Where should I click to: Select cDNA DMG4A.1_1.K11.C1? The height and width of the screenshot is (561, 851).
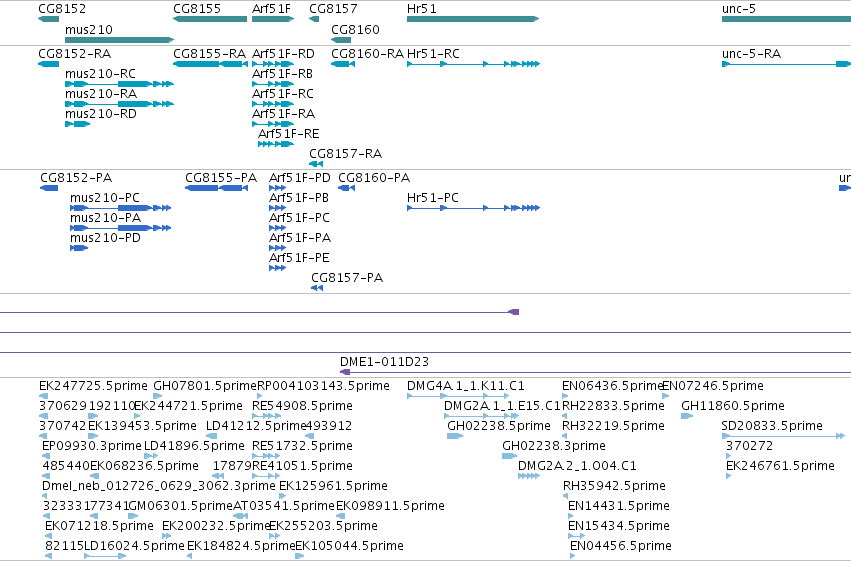[466, 386]
